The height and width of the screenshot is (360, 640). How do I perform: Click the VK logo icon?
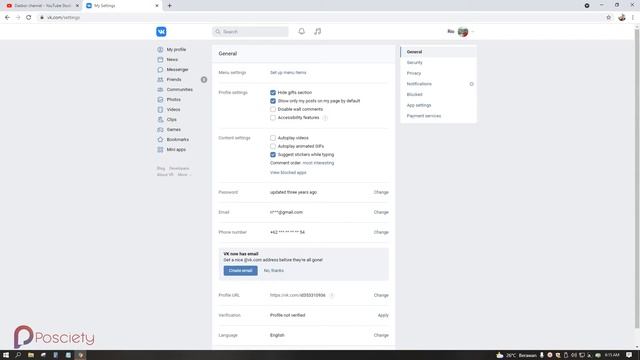pyautogui.click(x=161, y=31)
